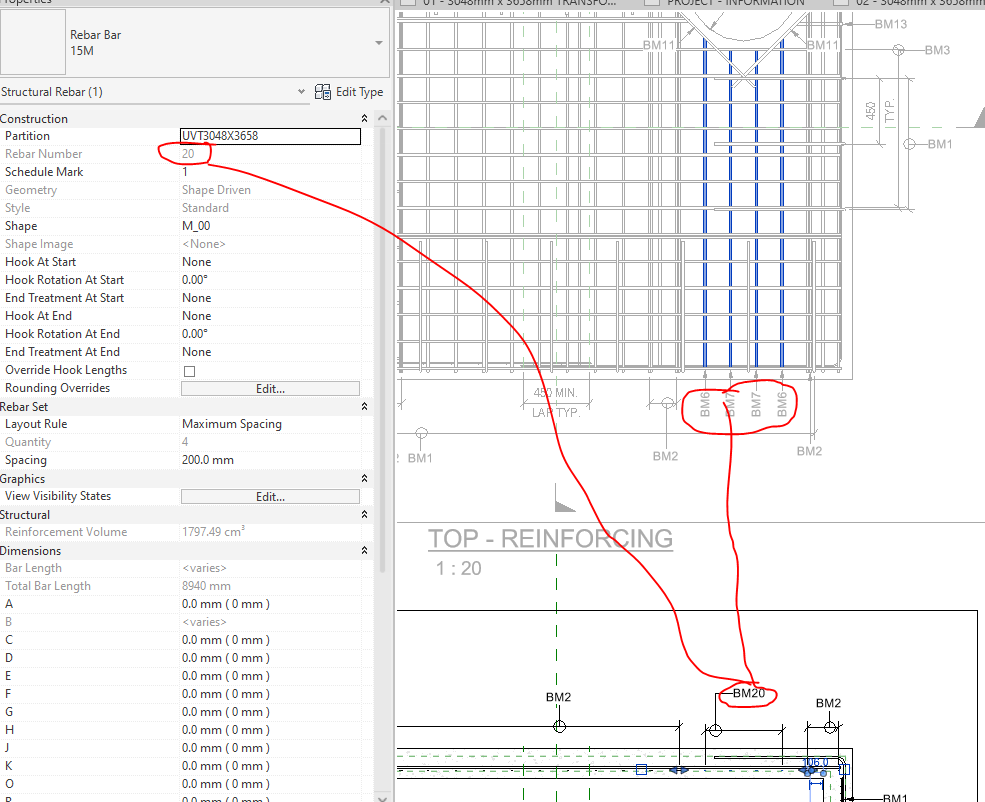
Task: Collapse the Dimensions section
Action: 364,551
